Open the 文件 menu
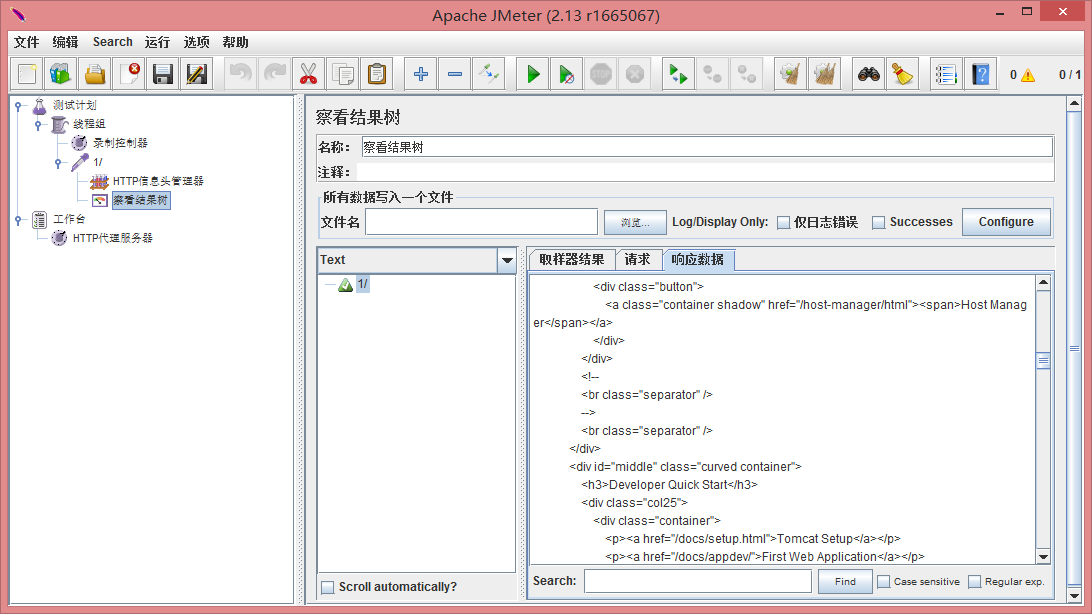Viewport: 1092px width, 614px height. tap(26, 42)
